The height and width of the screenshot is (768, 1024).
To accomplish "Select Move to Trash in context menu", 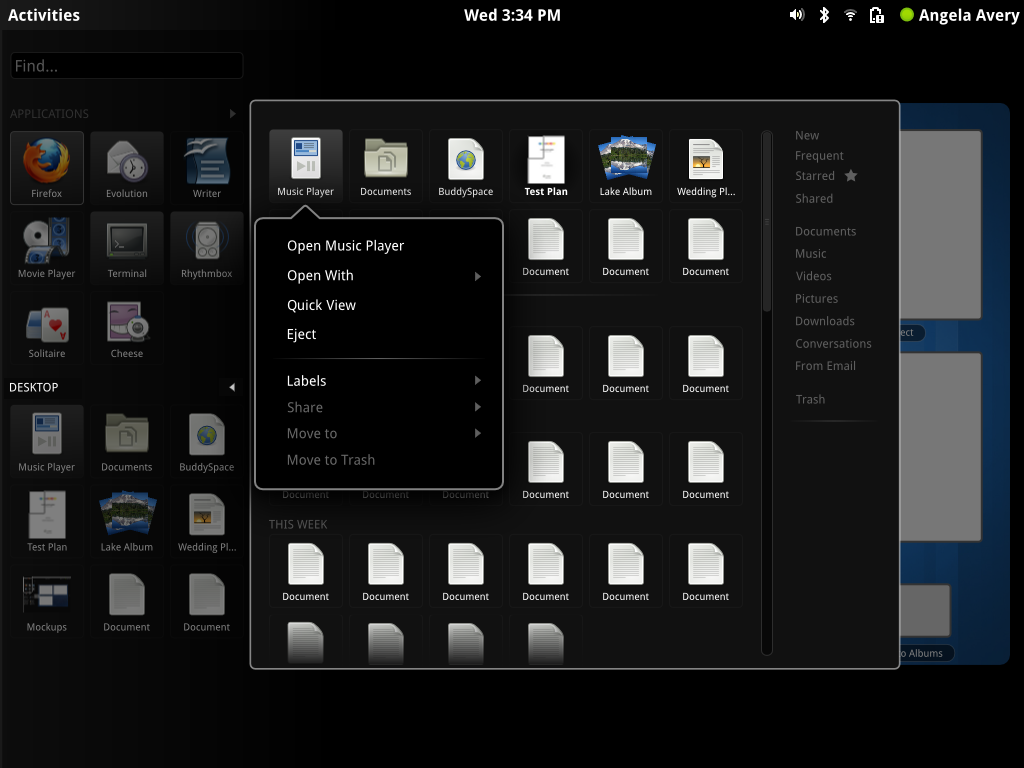I will click(330, 459).
